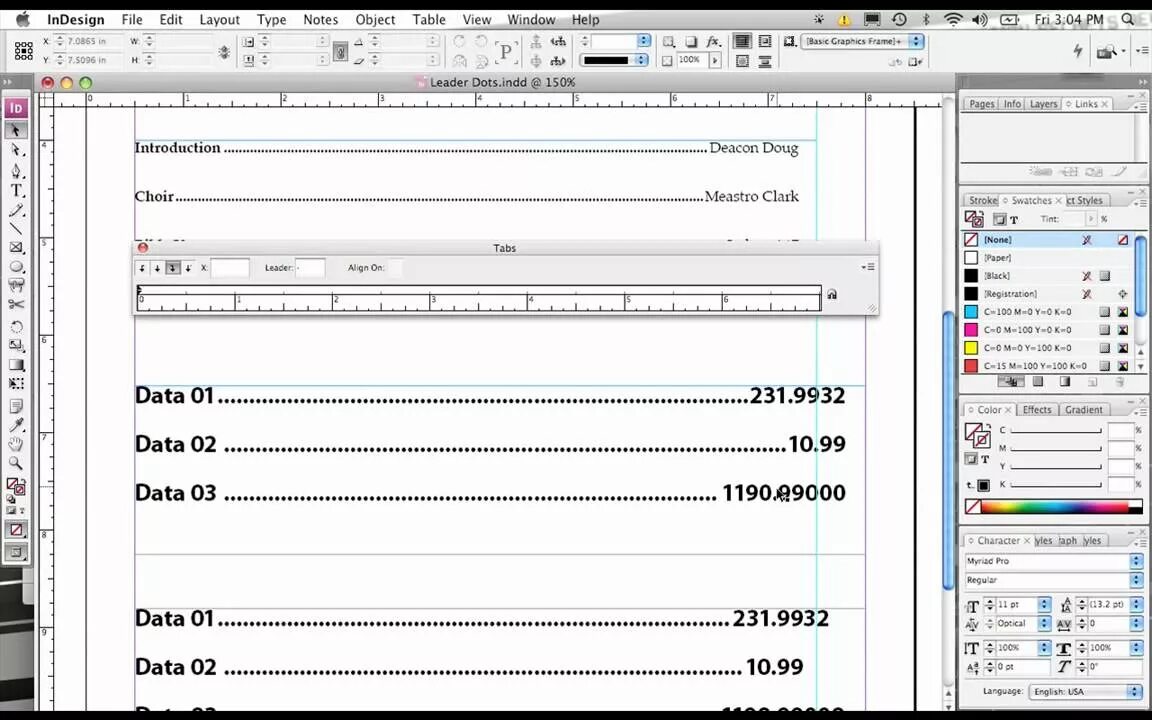Screen dimensions: 1152x720
Task: Select left-justified tab button in Tabs panel
Action: [142, 268]
